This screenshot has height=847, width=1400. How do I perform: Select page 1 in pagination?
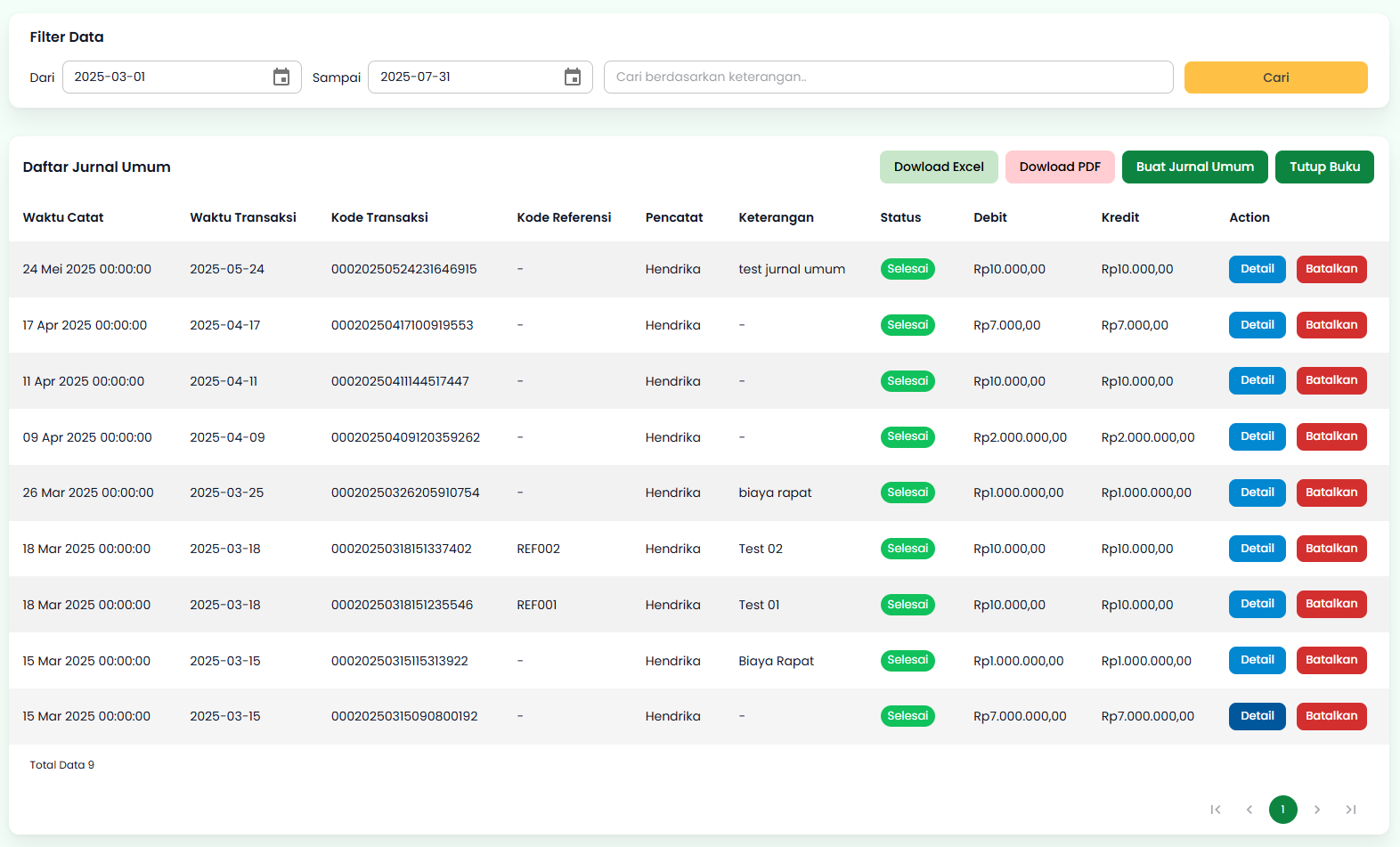click(x=1283, y=810)
